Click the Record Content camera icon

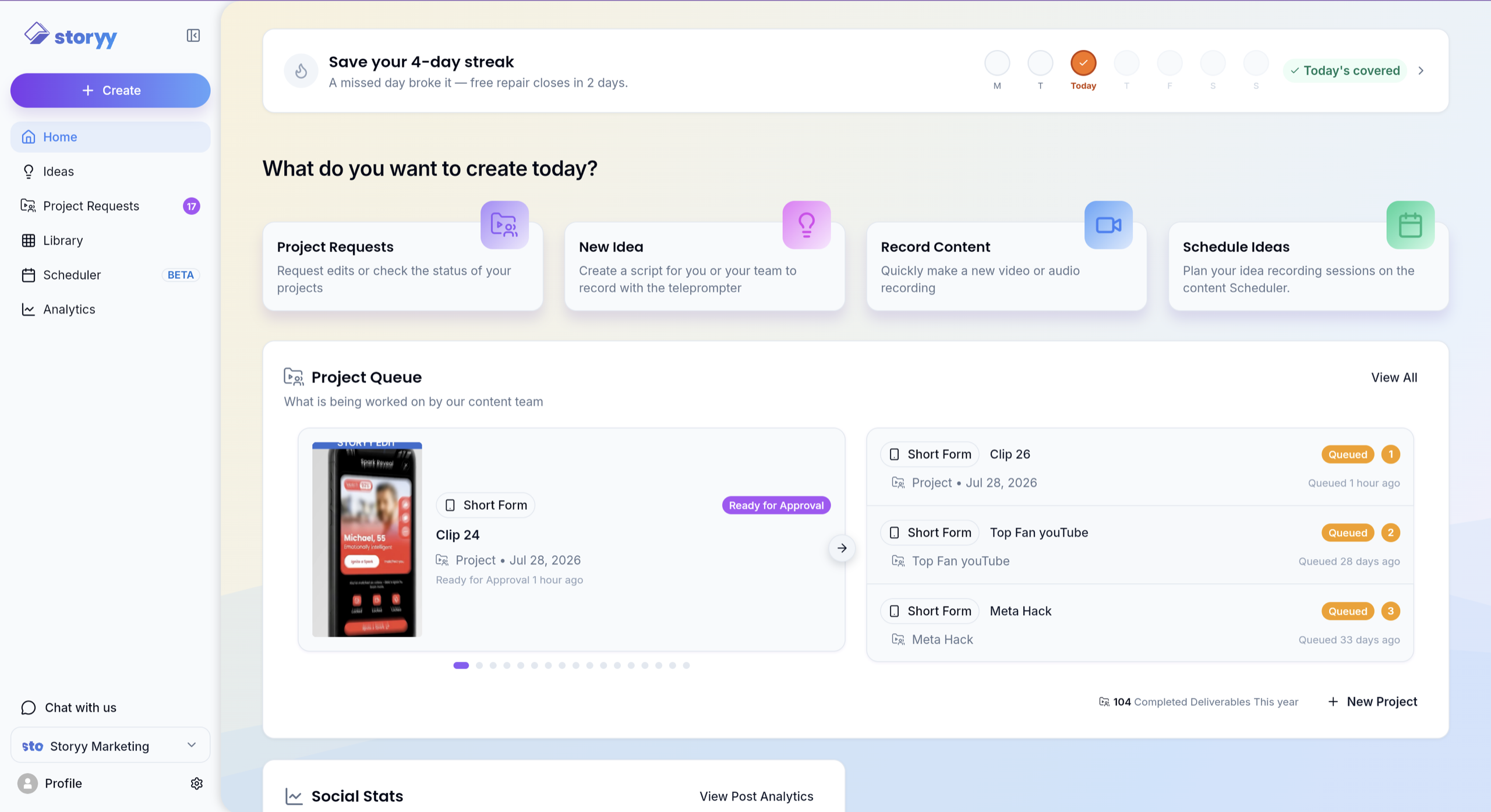1108,225
